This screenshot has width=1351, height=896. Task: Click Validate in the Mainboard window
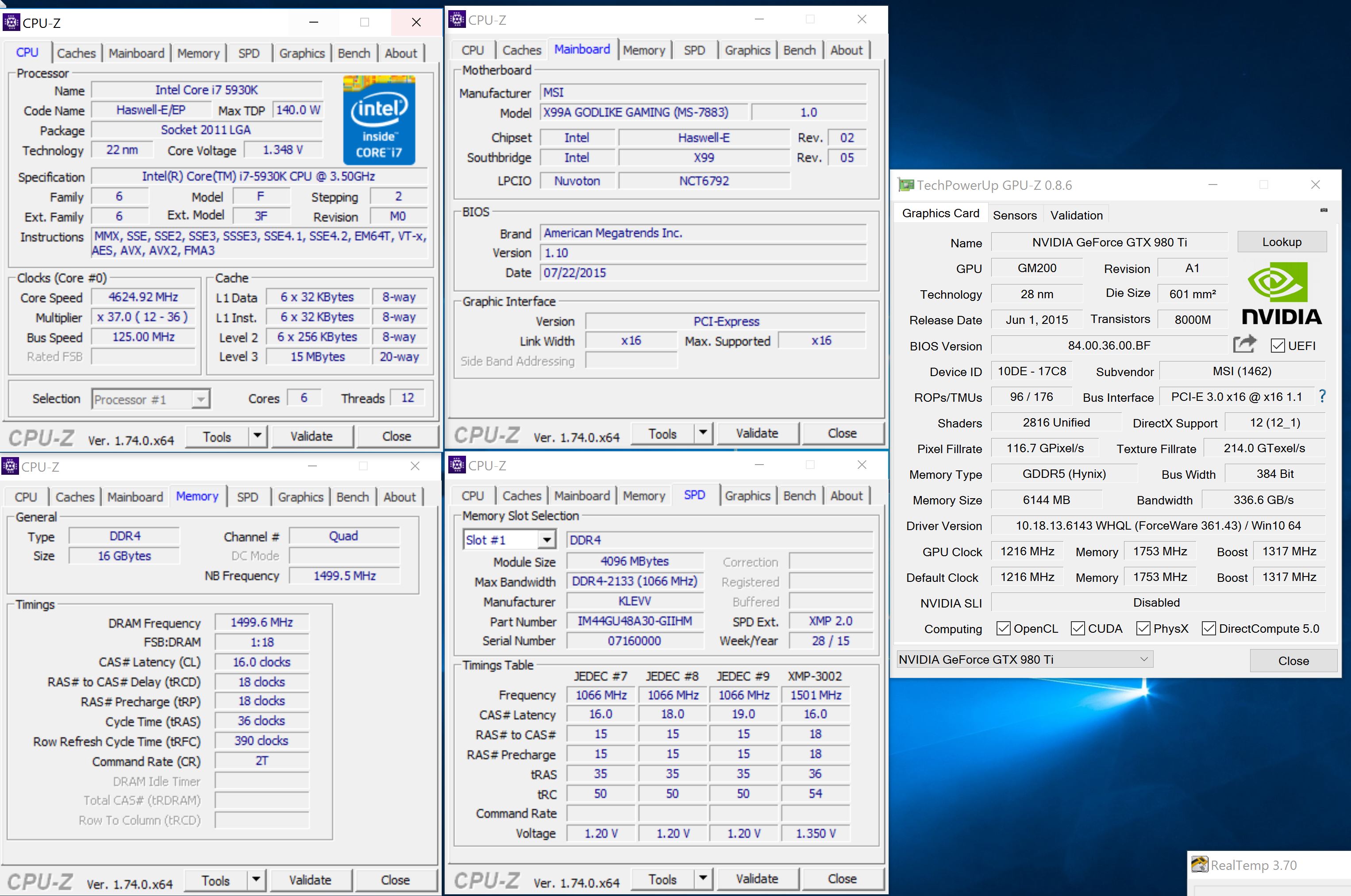[757, 433]
